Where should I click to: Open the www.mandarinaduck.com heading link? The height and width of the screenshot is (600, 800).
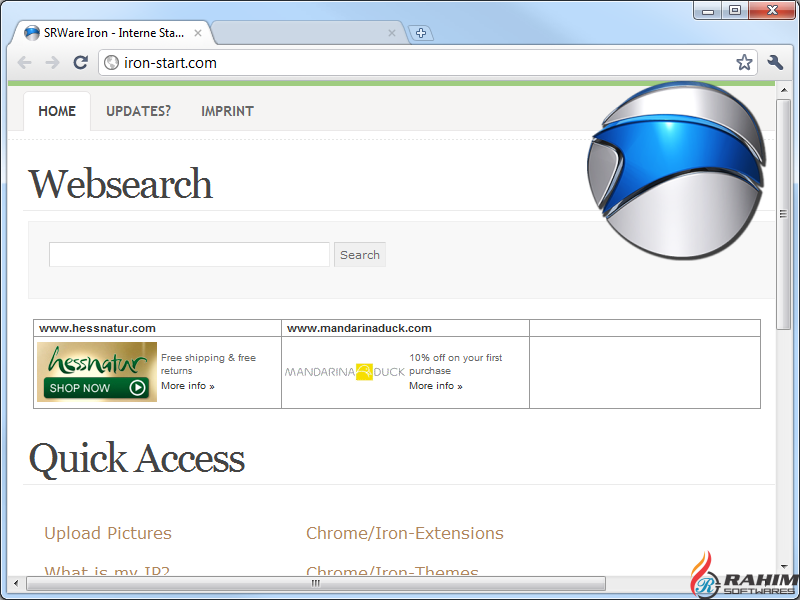coord(359,328)
